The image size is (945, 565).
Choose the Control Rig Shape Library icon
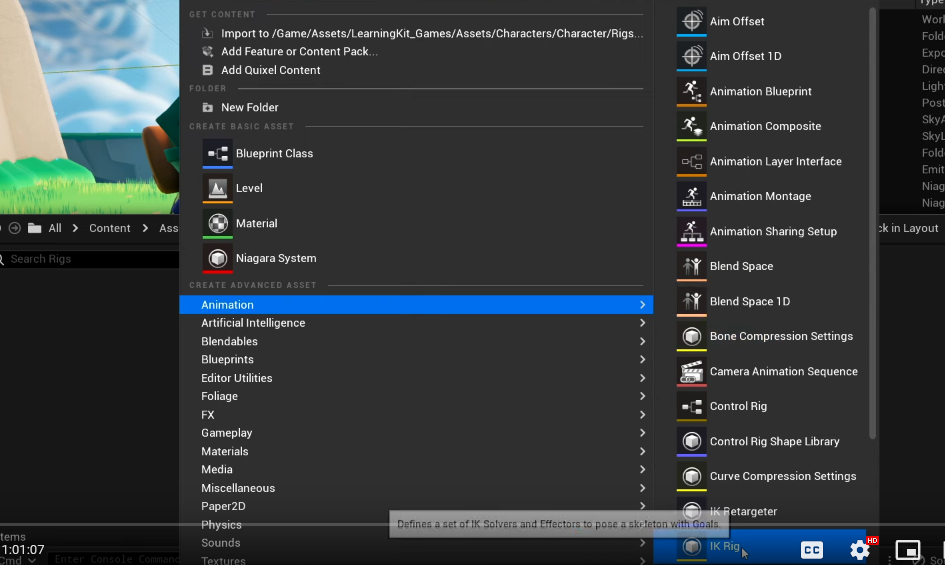click(691, 441)
